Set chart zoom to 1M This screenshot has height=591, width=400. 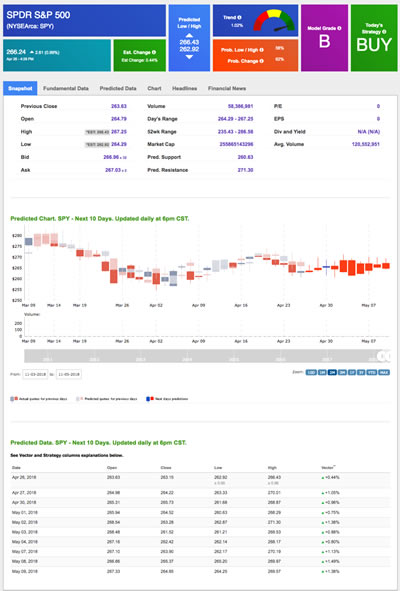(322, 372)
